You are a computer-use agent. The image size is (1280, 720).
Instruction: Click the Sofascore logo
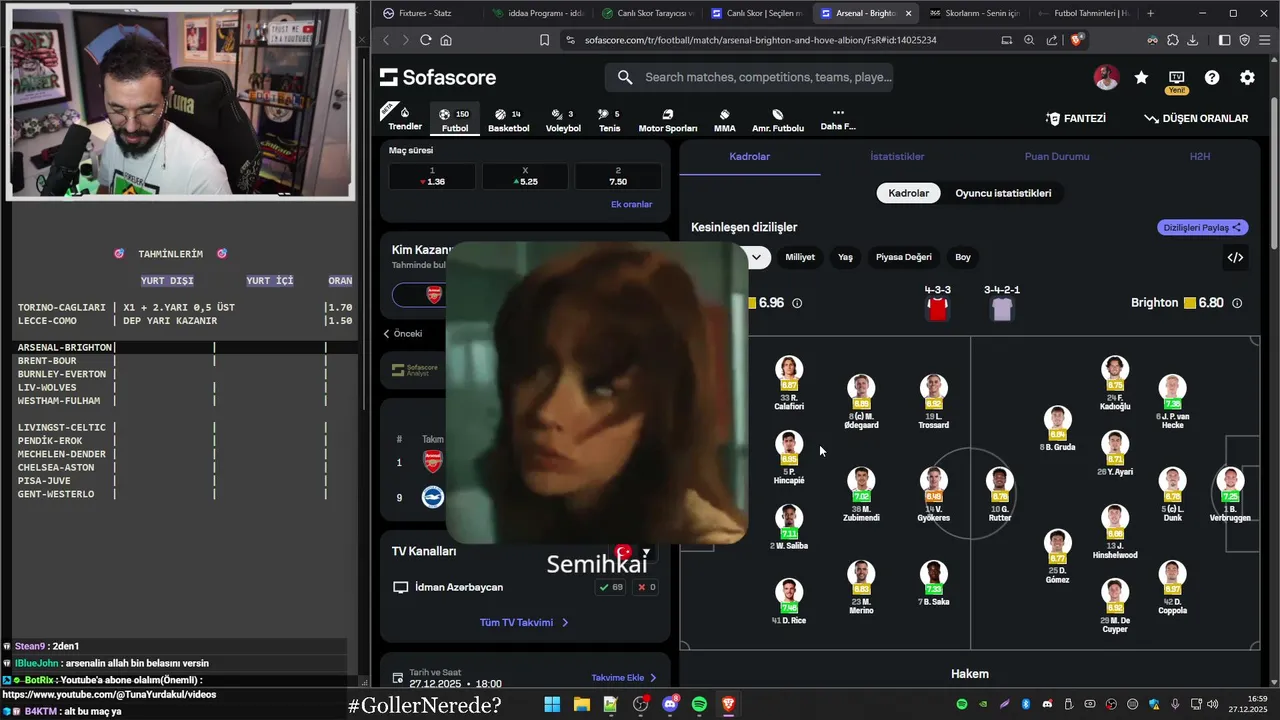coord(438,77)
